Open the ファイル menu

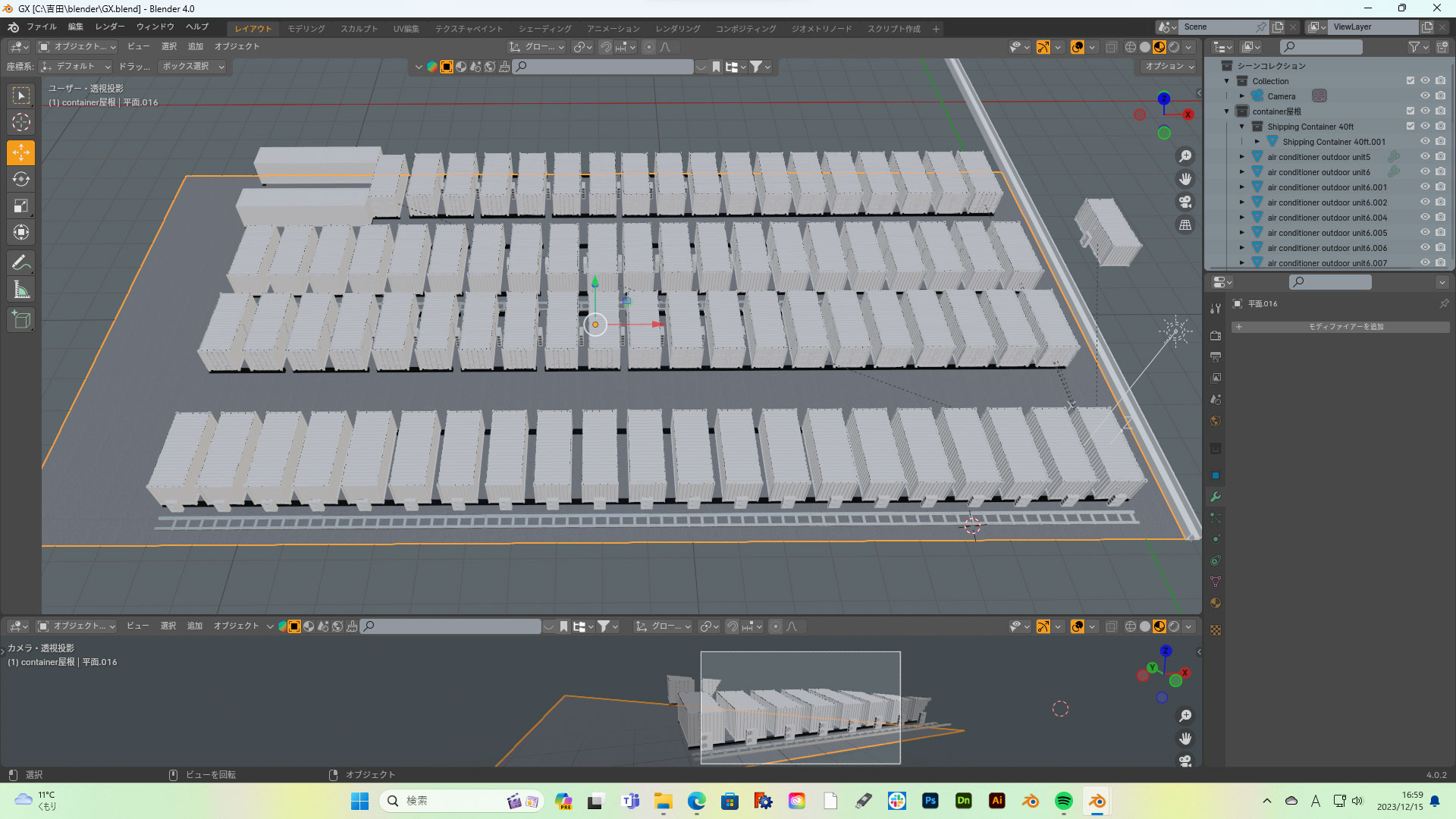(42, 27)
